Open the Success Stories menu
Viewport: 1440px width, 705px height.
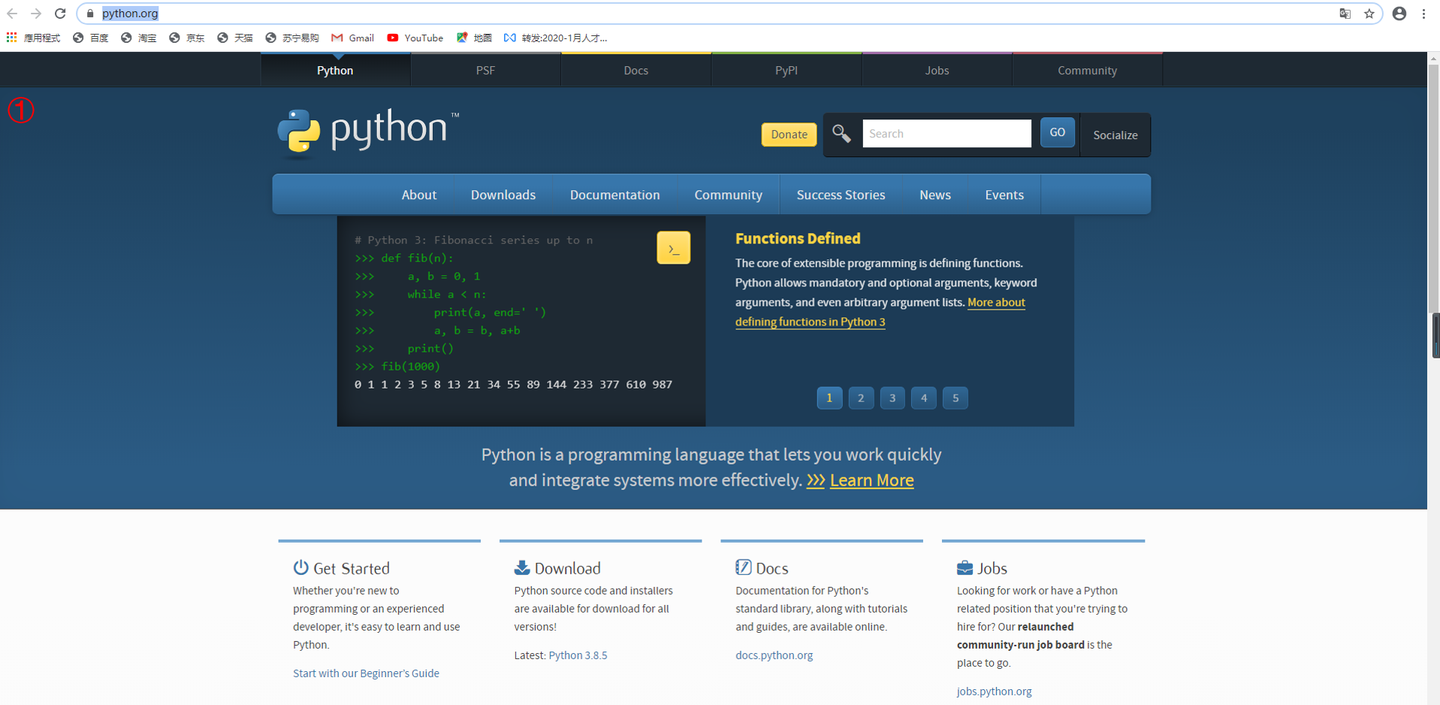[841, 195]
